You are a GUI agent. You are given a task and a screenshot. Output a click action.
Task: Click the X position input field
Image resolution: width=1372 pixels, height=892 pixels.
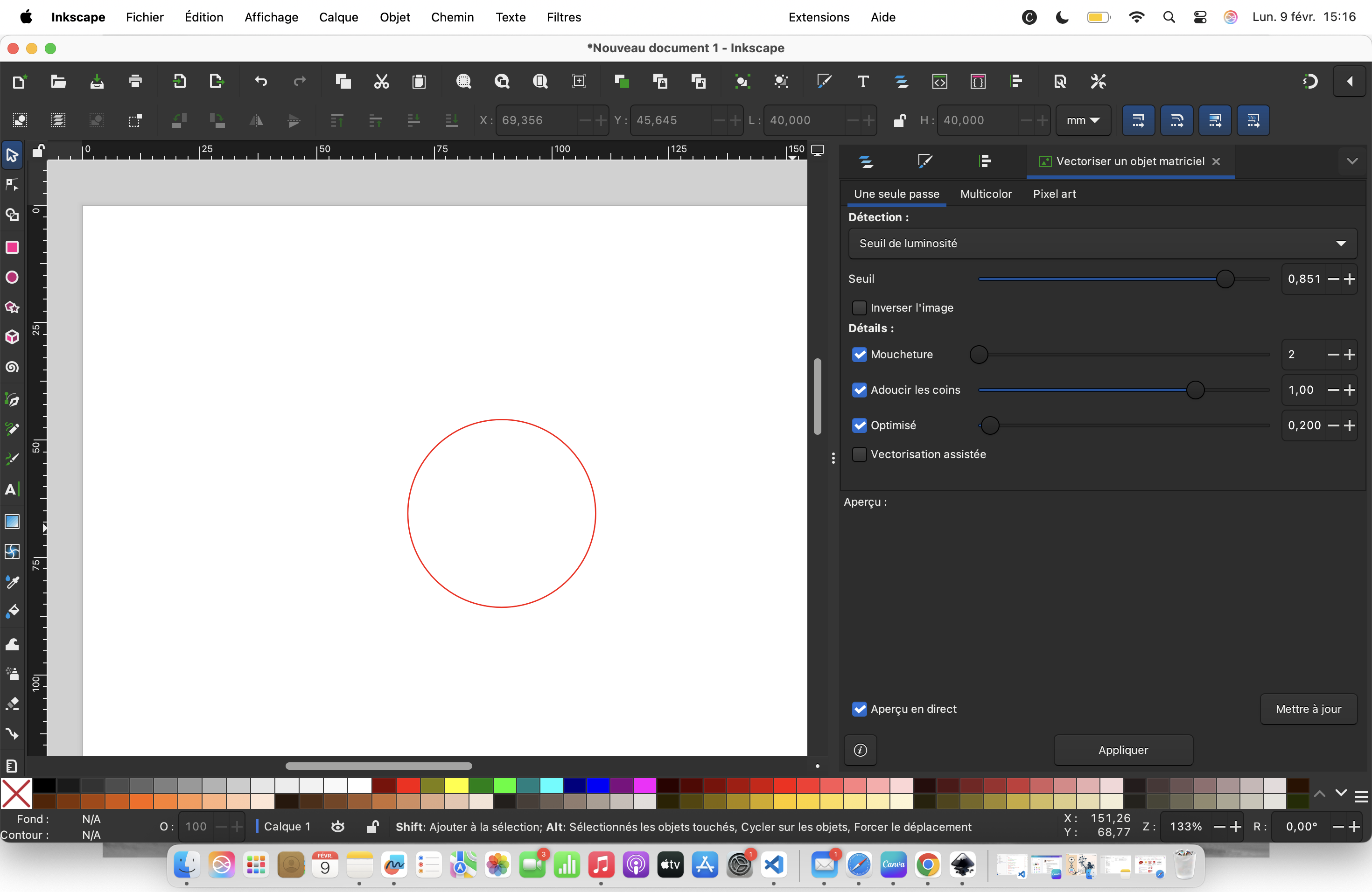pos(536,120)
